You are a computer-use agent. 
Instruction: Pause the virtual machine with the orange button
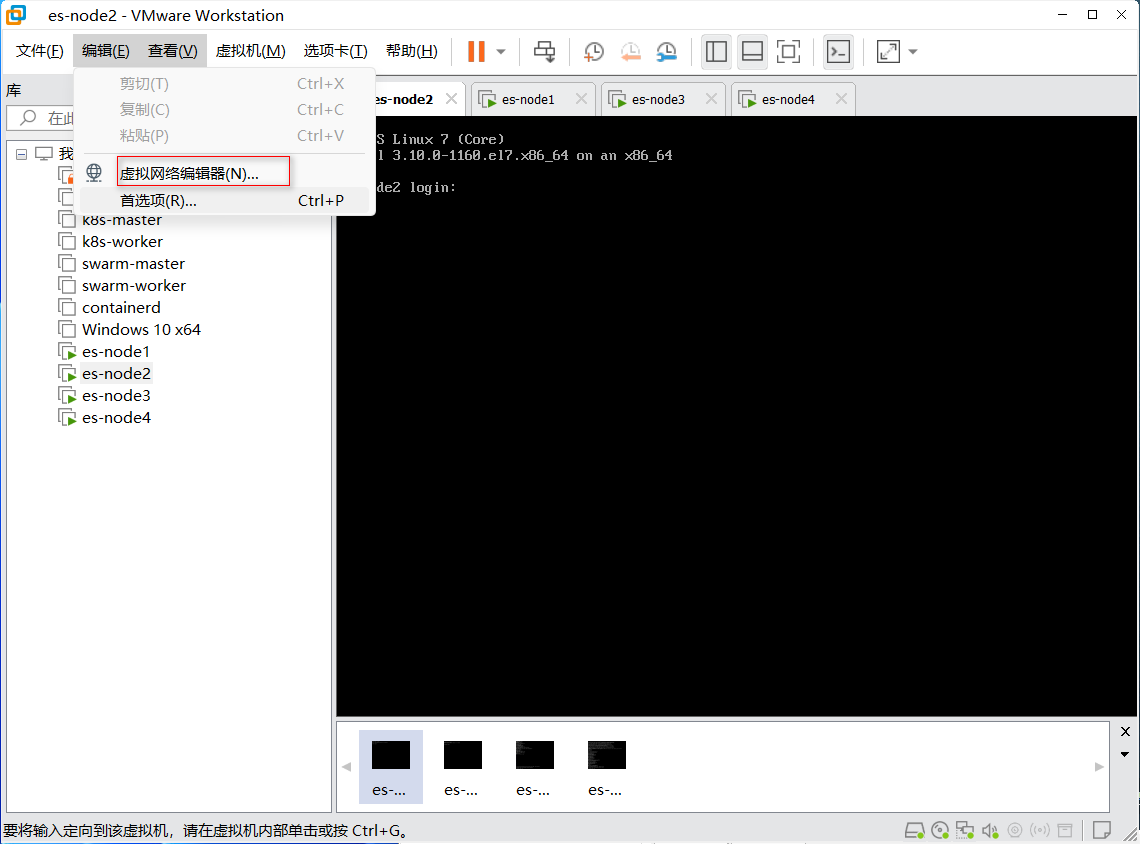point(476,52)
